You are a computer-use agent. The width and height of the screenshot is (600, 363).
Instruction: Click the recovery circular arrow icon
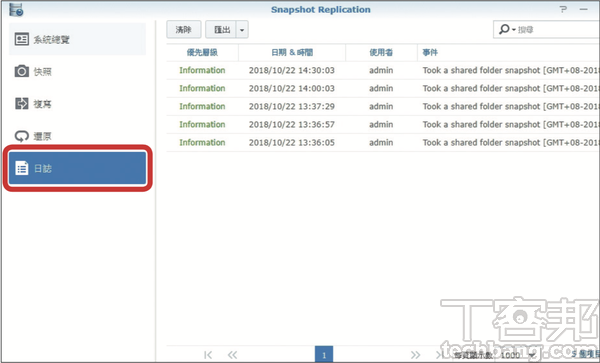tap(22, 136)
